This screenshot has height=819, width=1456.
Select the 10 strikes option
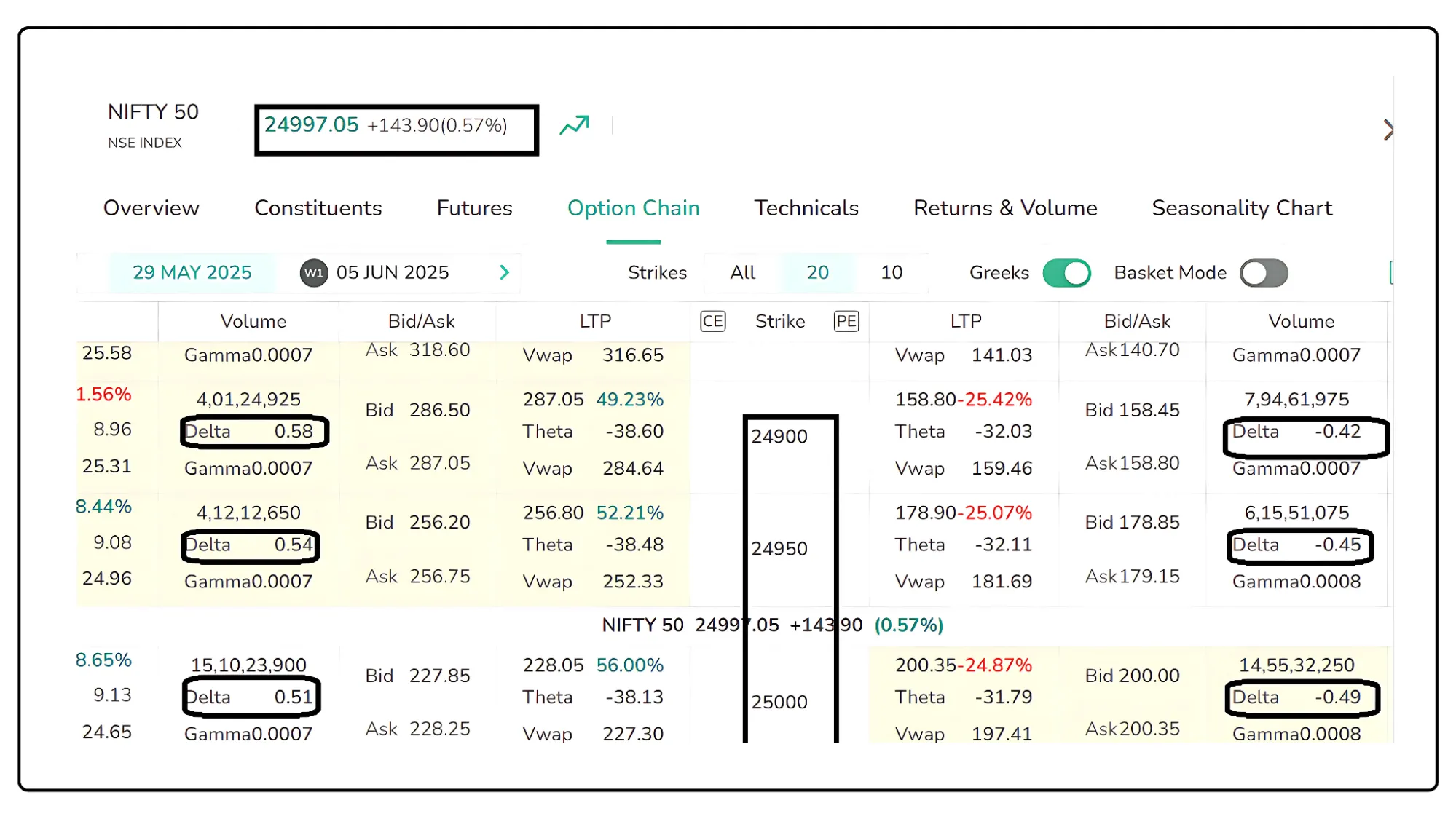891,272
